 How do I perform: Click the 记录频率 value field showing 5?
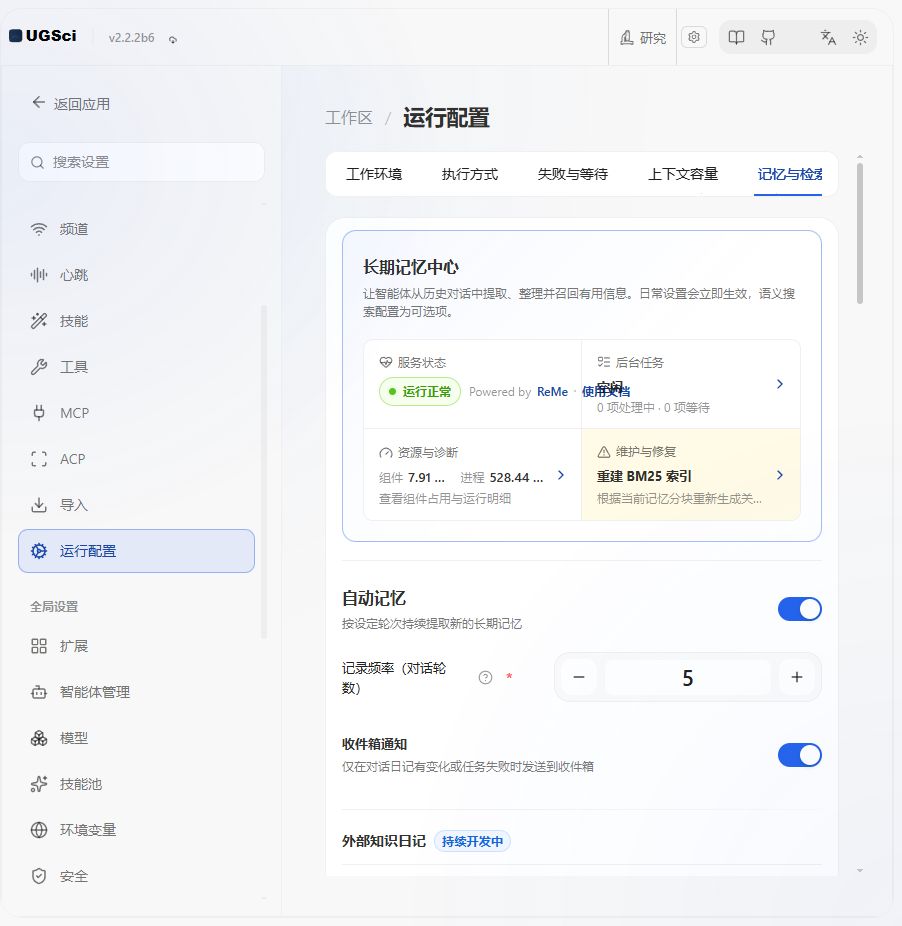point(688,677)
